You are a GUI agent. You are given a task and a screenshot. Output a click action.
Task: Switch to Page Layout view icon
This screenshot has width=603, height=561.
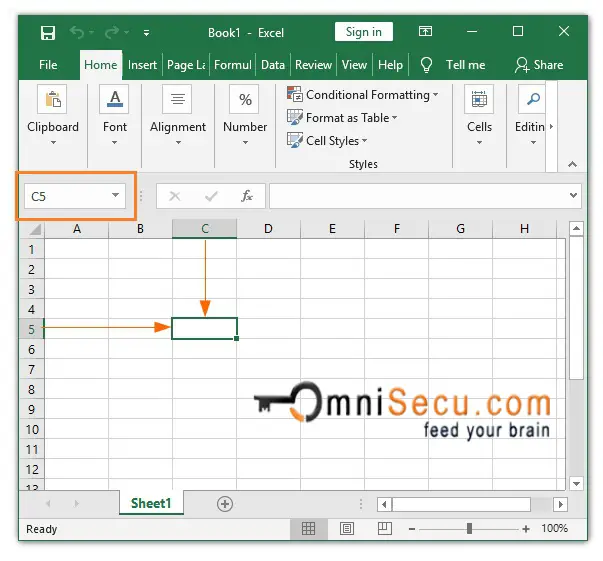click(347, 529)
